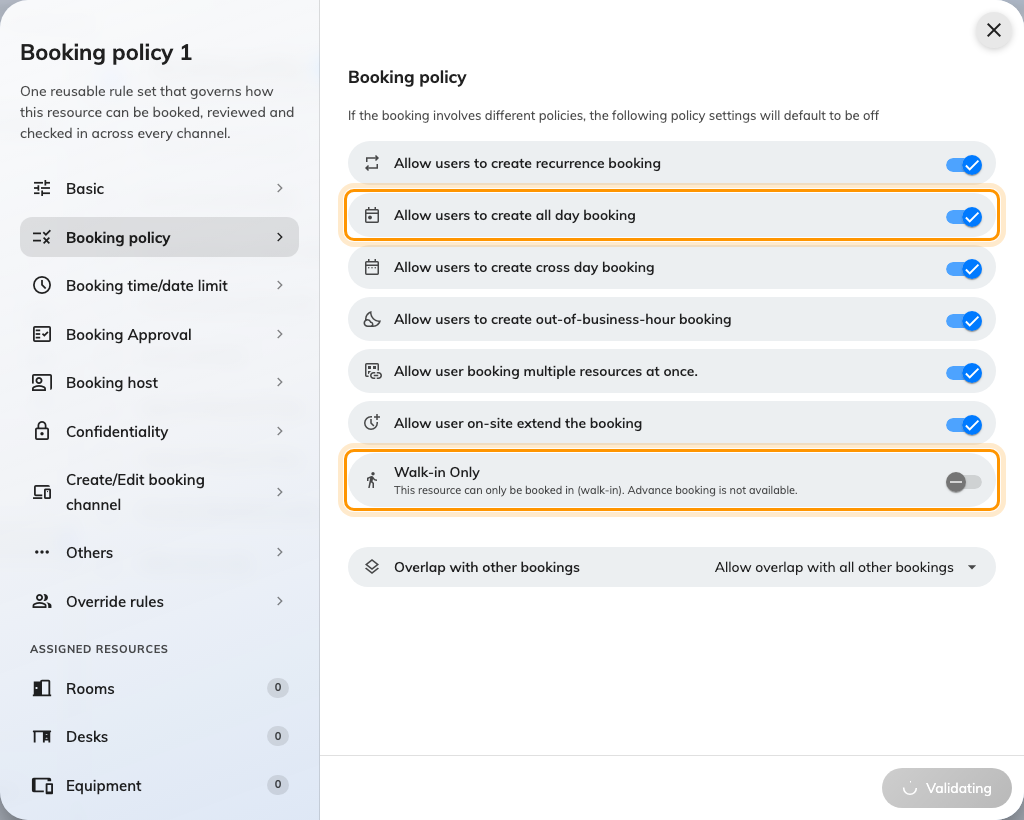The width and height of the screenshot is (1024, 820).
Task: Expand Booking Approval chevron
Action: pyautogui.click(x=280, y=334)
